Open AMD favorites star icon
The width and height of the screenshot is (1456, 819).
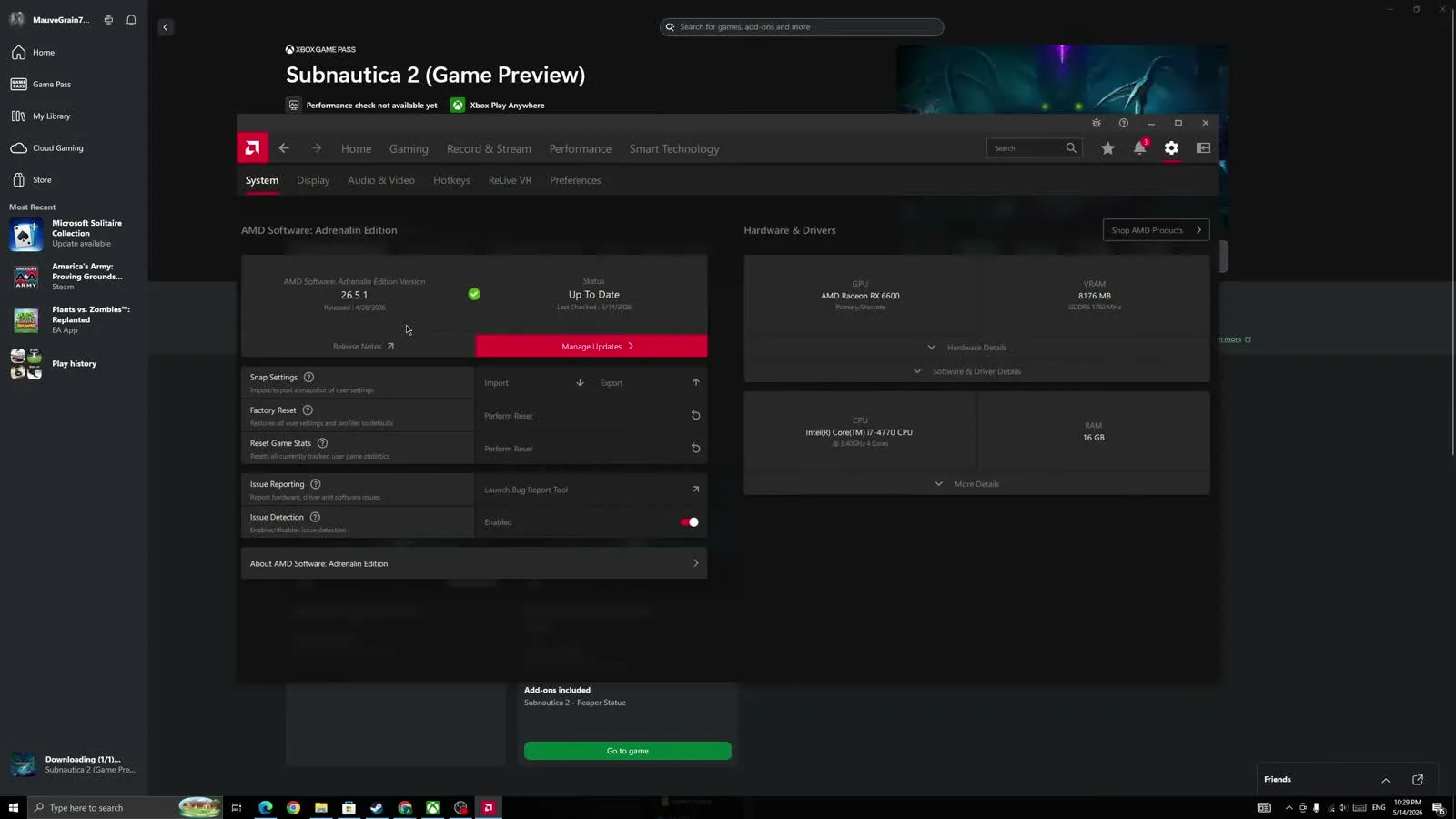pyautogui.click(x=1107, y=147)
